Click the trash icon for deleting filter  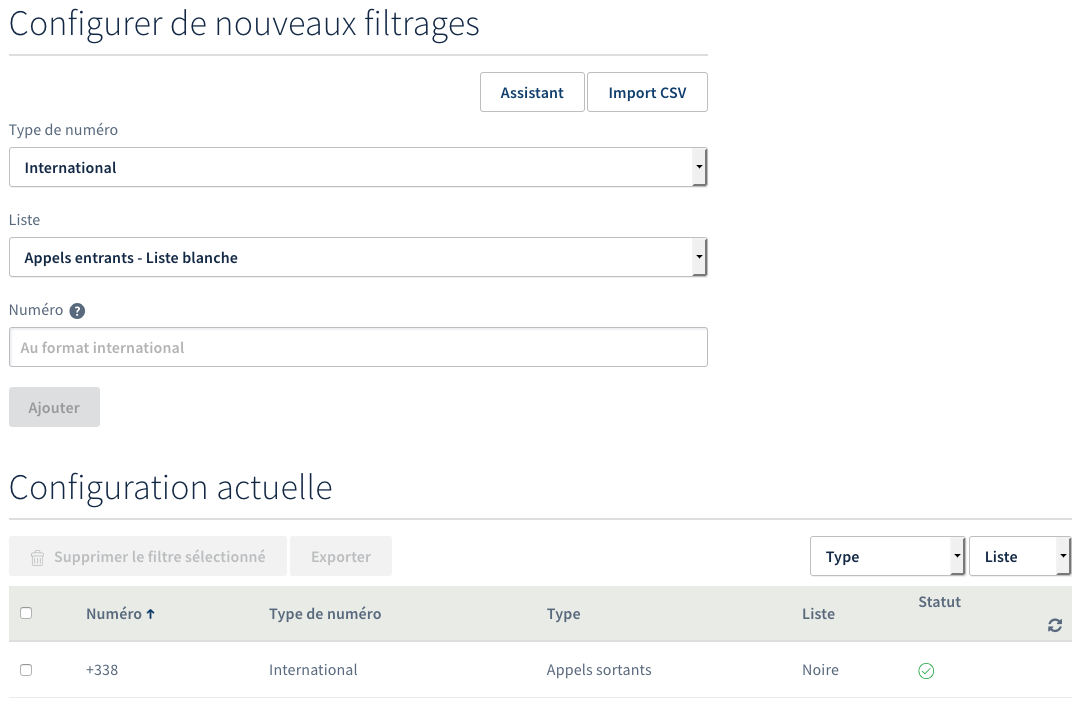(x=37, y=558)
